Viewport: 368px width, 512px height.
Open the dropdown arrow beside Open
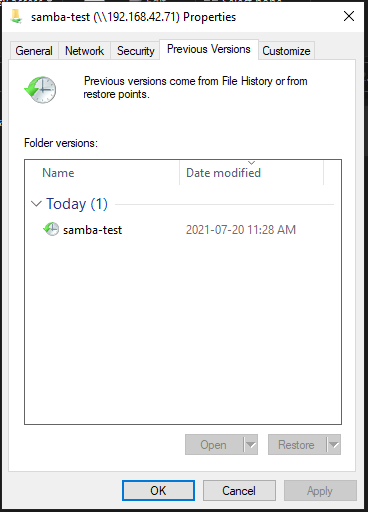(250, 444)
